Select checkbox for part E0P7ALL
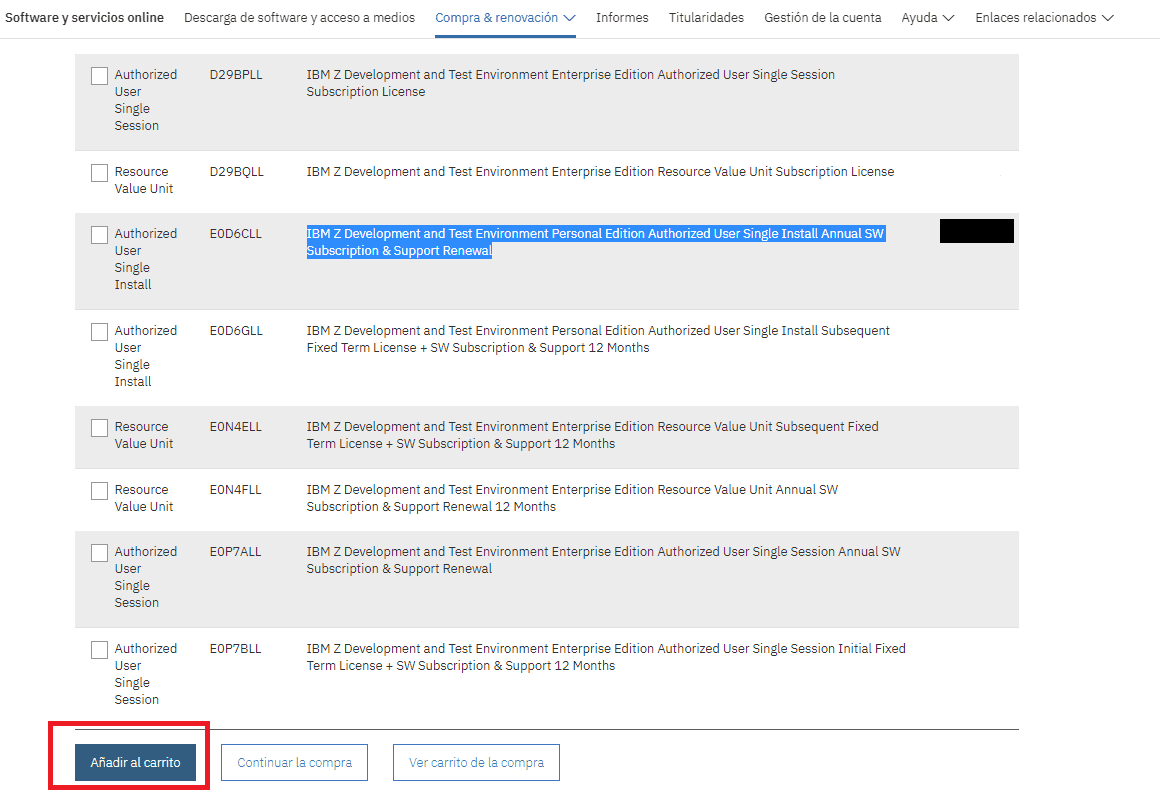Screen dimensions: 1160x797 (x=99, y=553)
